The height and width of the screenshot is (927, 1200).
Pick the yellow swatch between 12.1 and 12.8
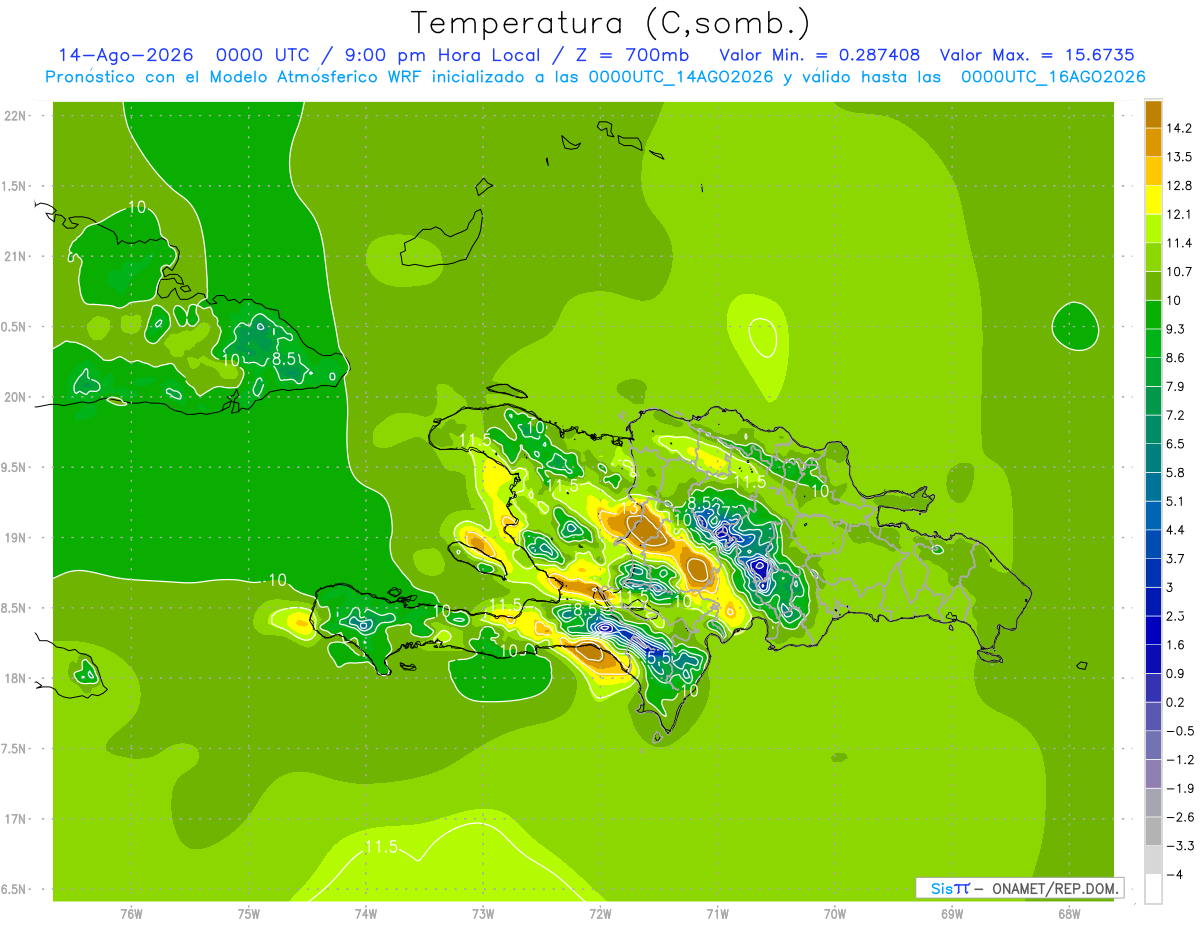[1153, 199]
